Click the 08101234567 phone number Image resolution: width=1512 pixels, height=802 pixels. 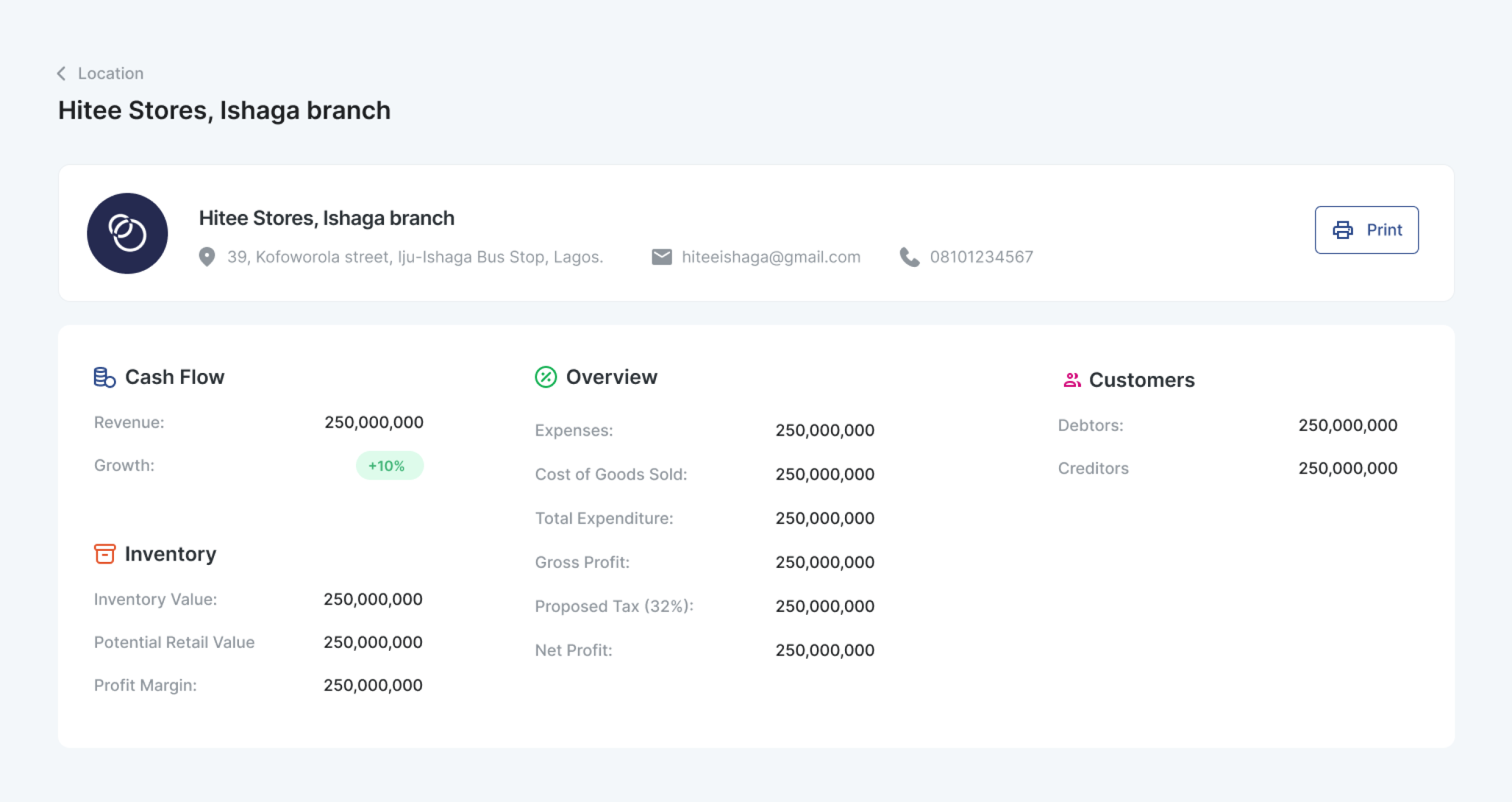coord(981,257)
